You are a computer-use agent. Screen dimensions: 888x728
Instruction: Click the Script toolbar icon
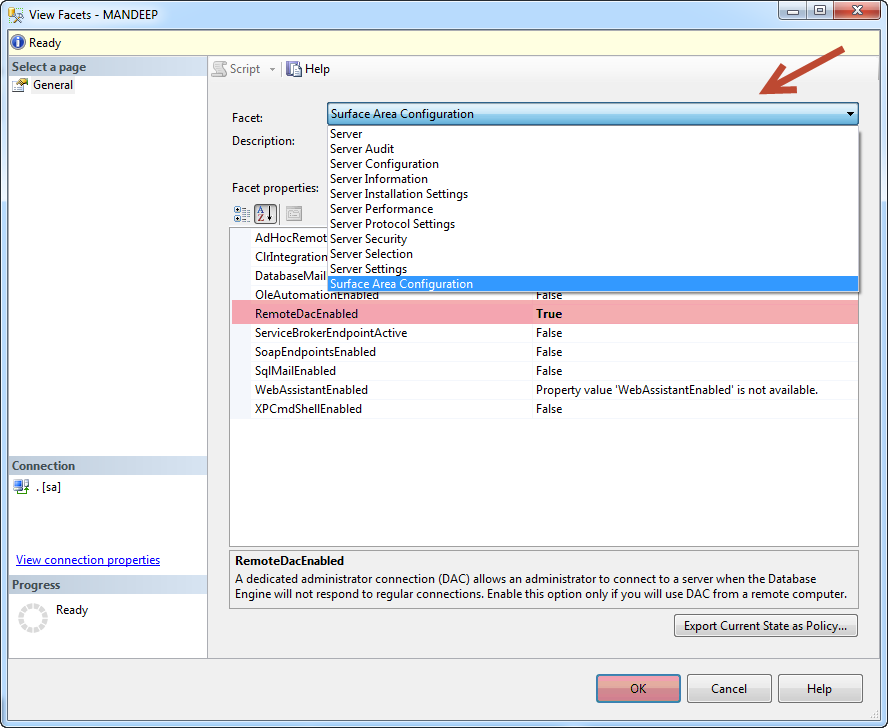tap(220, 69)
